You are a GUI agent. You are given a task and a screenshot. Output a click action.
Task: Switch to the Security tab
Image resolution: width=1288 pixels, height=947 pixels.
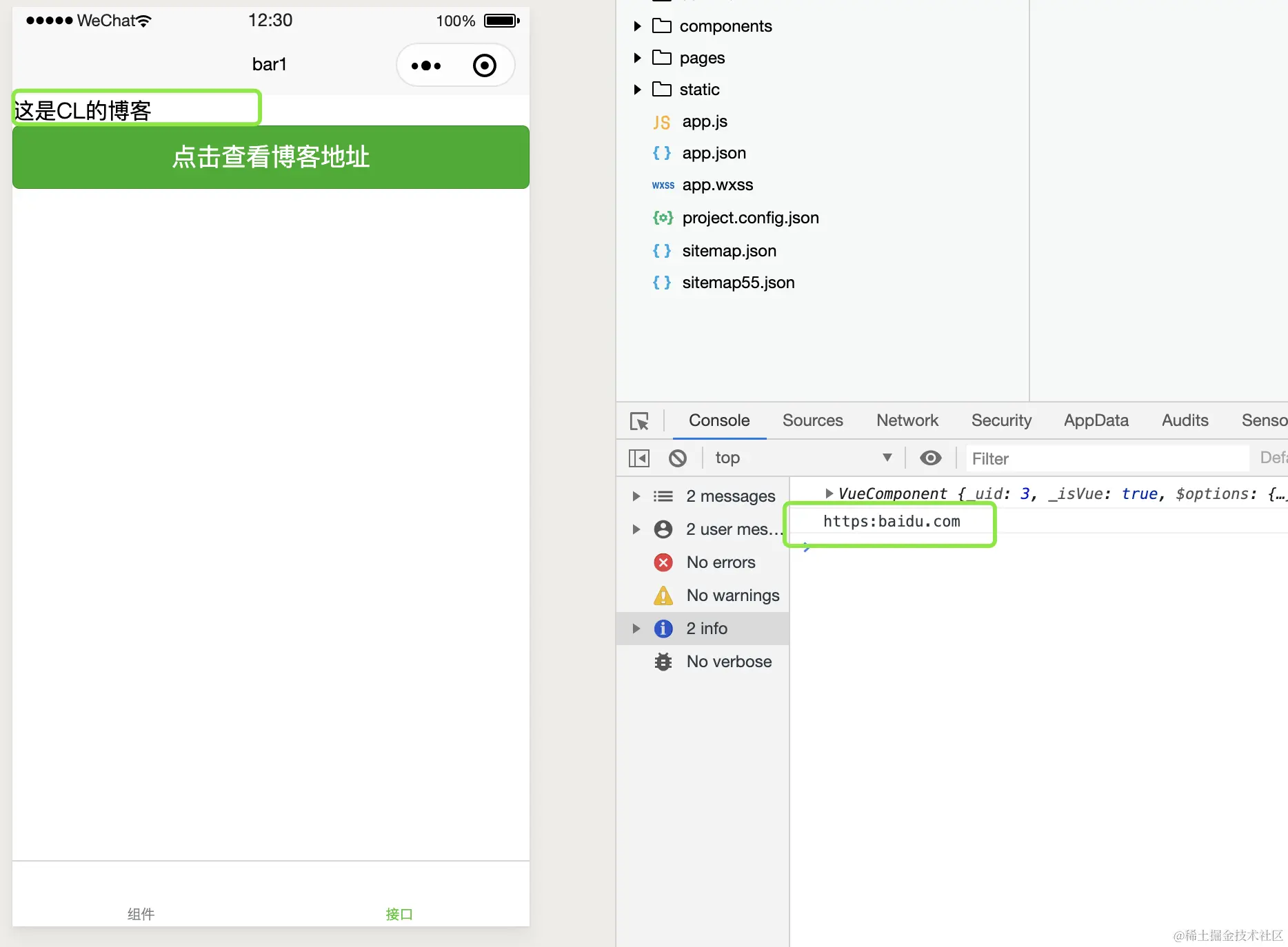tap(1002, 420)
